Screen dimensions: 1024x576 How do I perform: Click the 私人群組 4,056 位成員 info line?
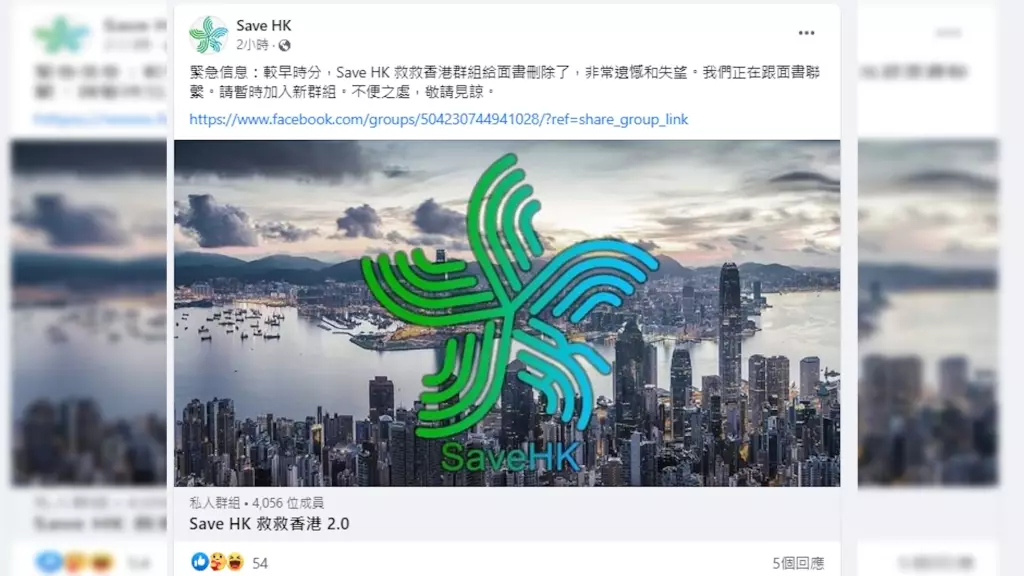click(256, 502)
